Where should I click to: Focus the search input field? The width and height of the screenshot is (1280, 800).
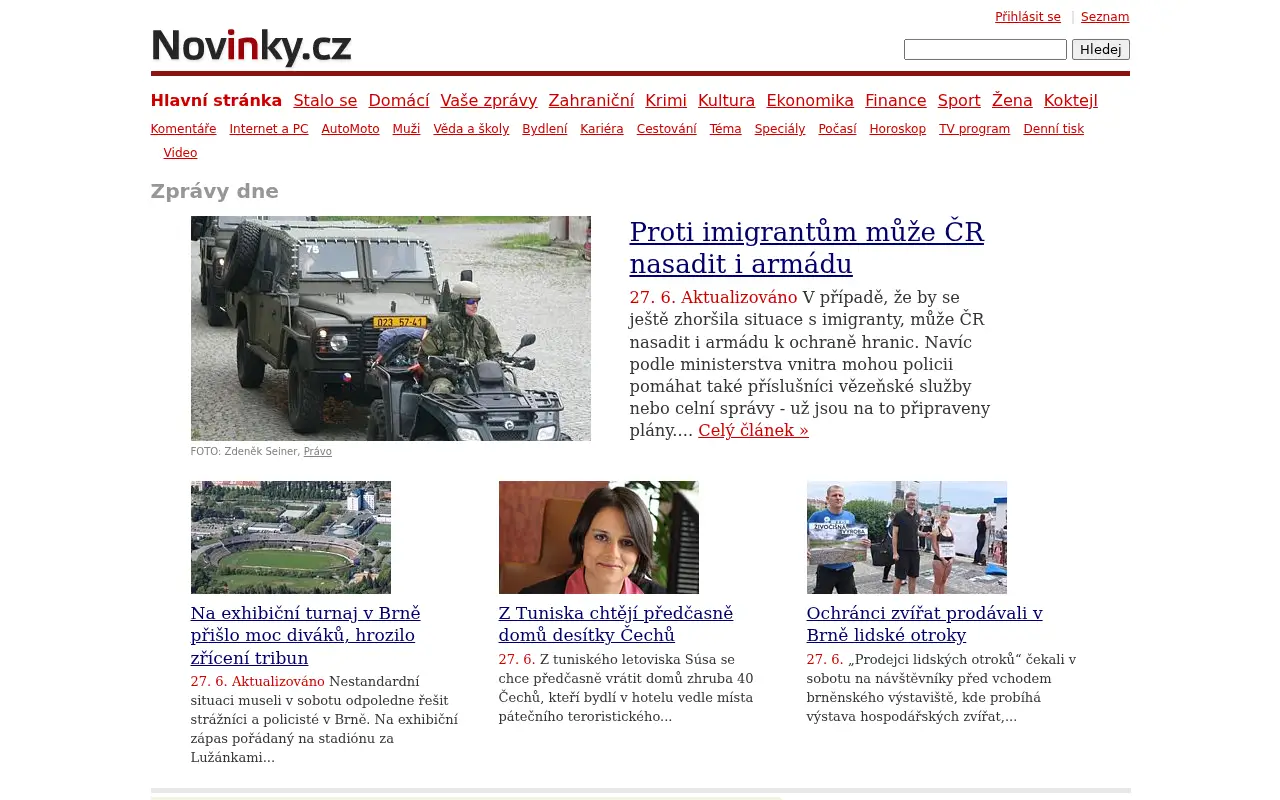(x=985, y=50)
